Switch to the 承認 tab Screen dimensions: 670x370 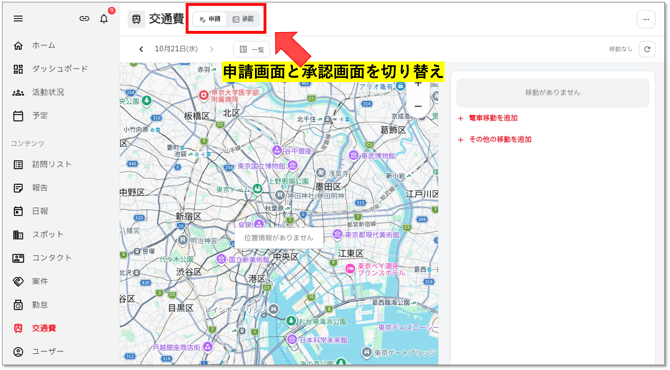coord(243,19)
